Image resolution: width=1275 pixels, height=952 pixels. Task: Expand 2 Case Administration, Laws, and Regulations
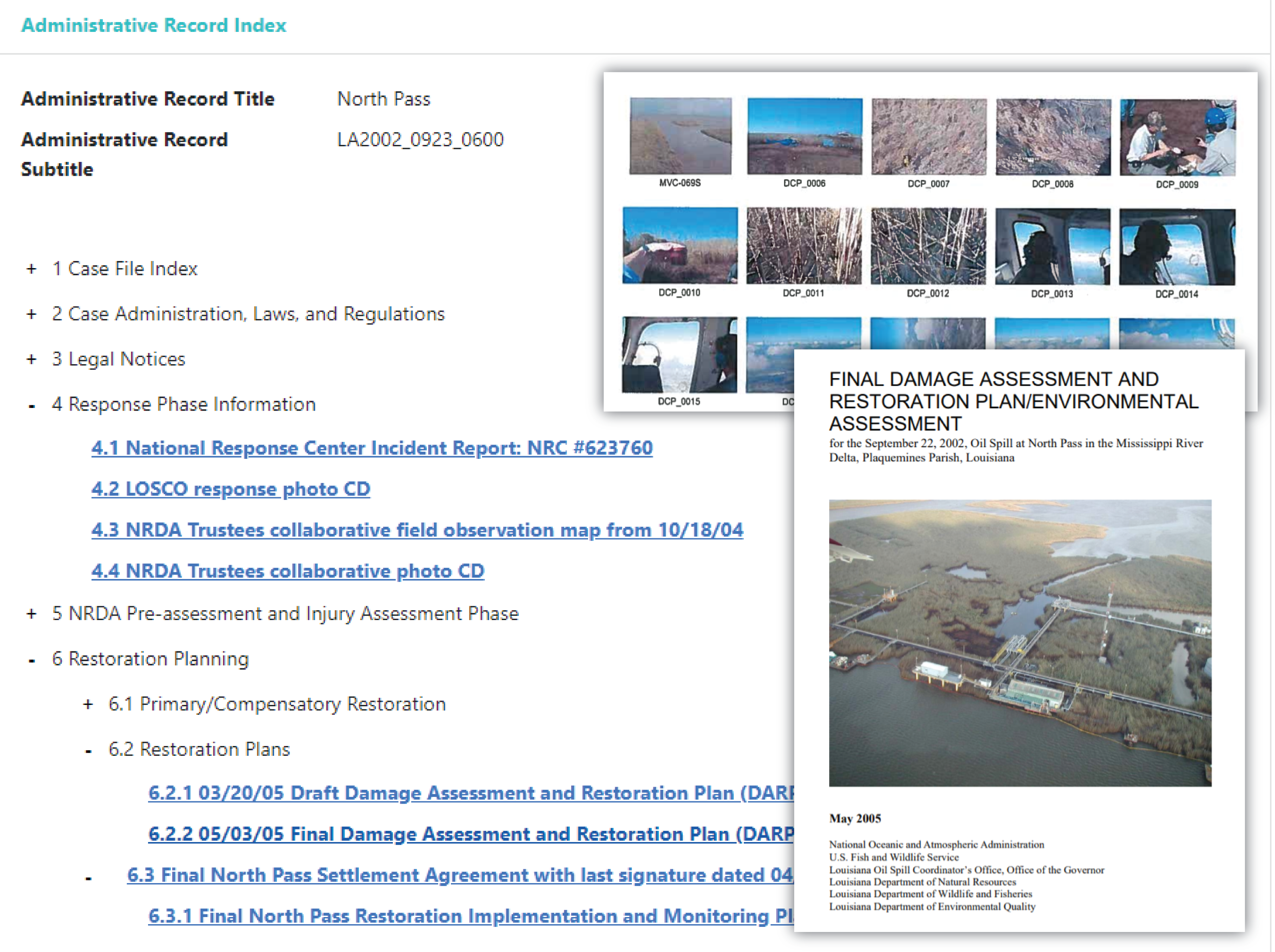[32, 314]
